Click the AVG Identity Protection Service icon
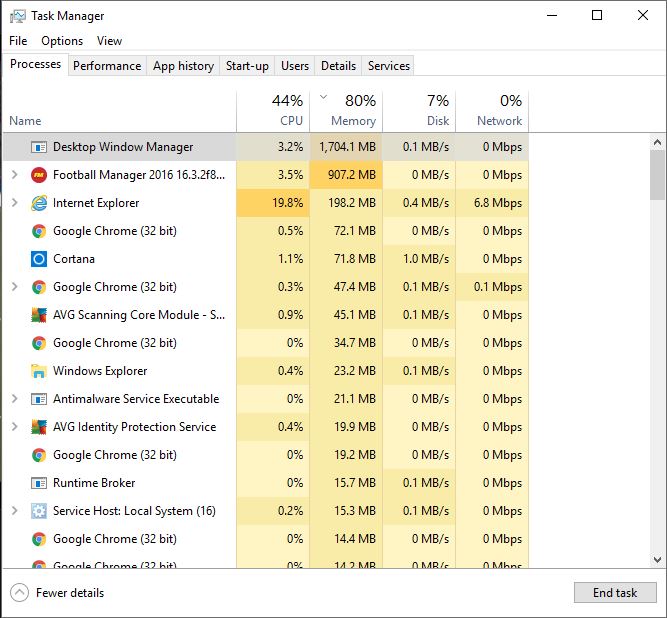 [x=39, y=427]
